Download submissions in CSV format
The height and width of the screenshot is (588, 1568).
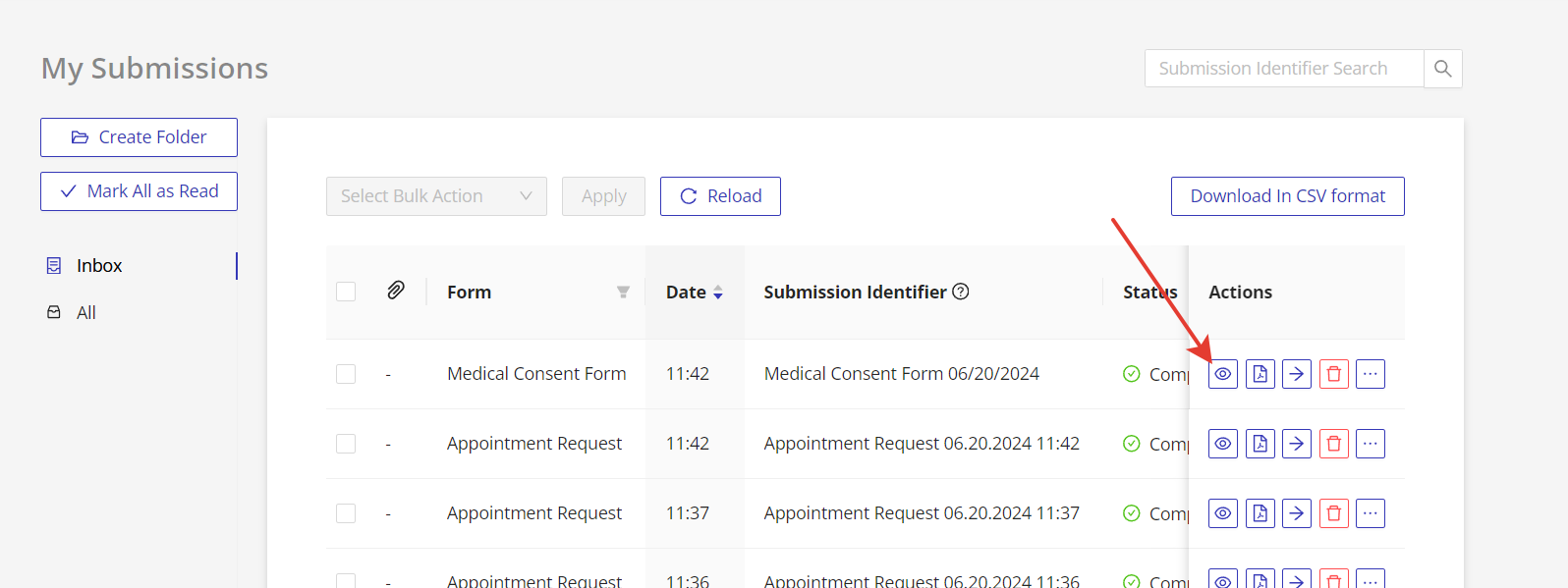1287,196
